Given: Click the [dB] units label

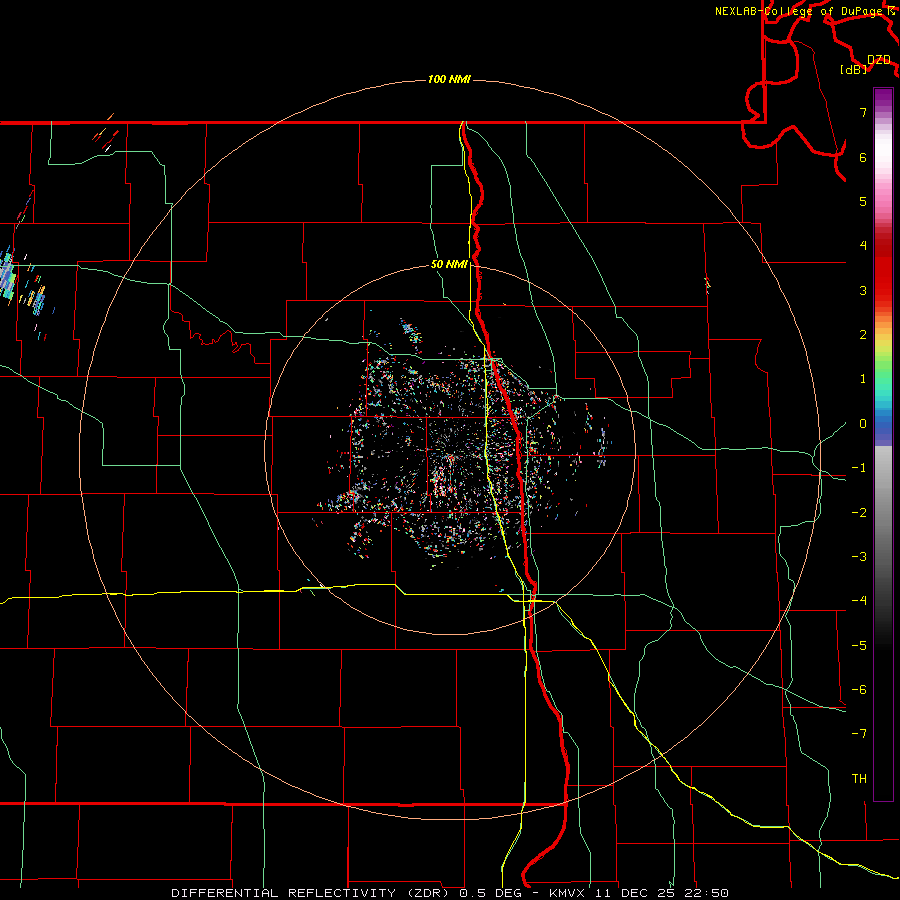Looking at the screenshot, I should coord(854,69).
